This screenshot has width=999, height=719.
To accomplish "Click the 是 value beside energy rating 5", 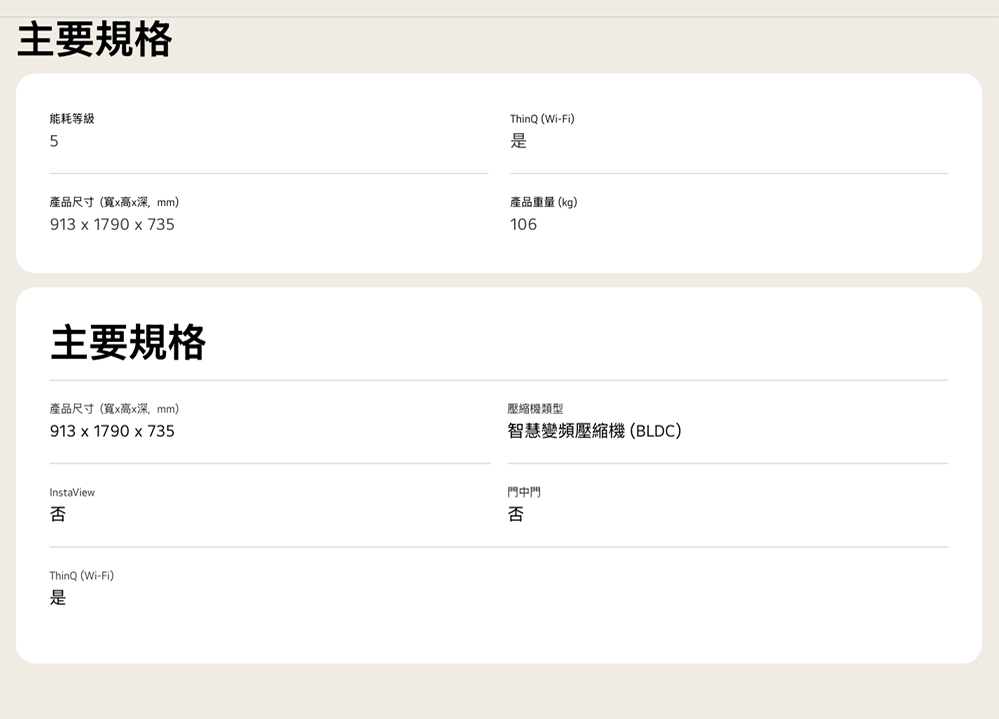I will point(518,142).
